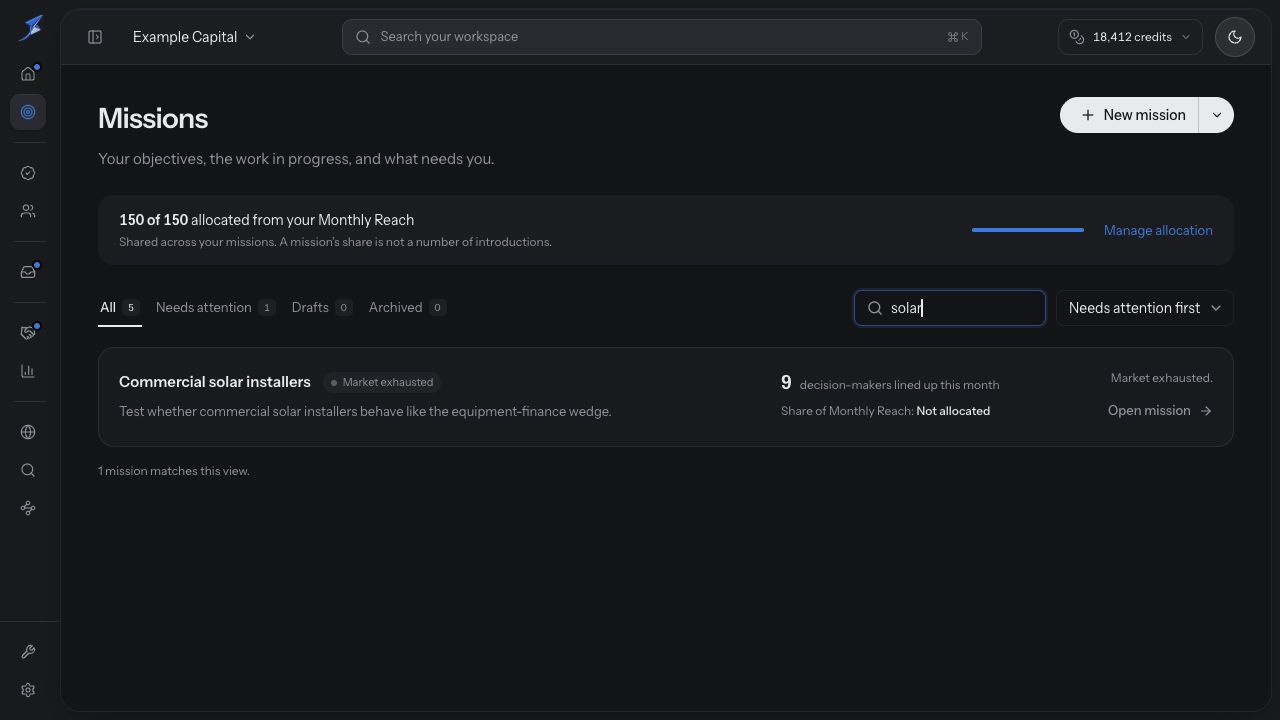The image size is (1280, 720).
Task: Switch to the All tab
Action: point(120,308)
